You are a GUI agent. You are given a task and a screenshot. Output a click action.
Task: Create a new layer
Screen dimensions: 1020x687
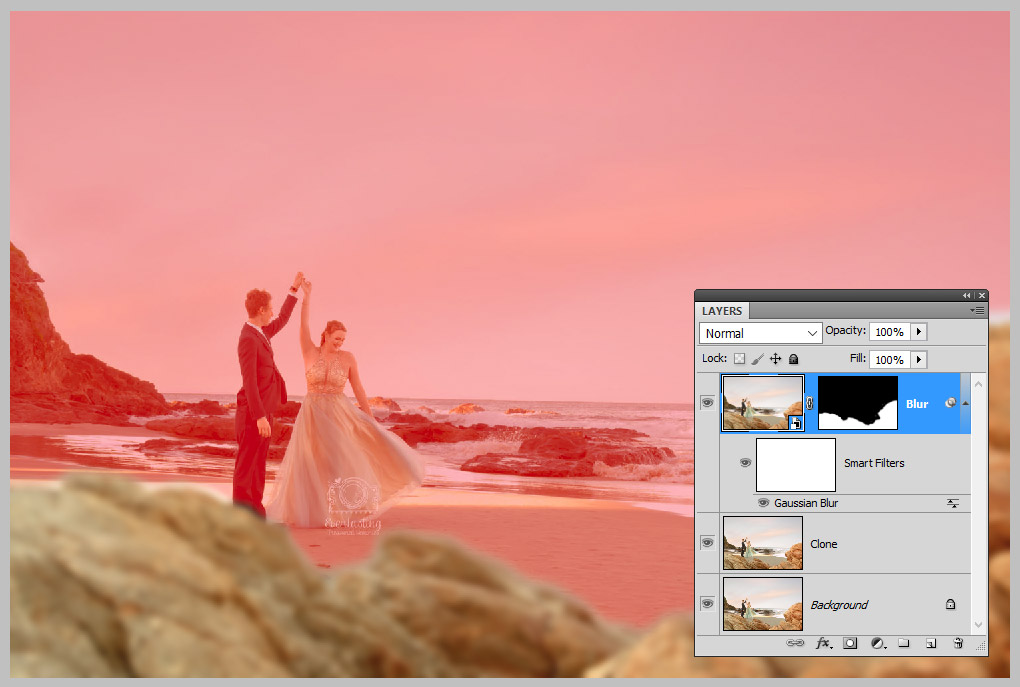[930, 643]
